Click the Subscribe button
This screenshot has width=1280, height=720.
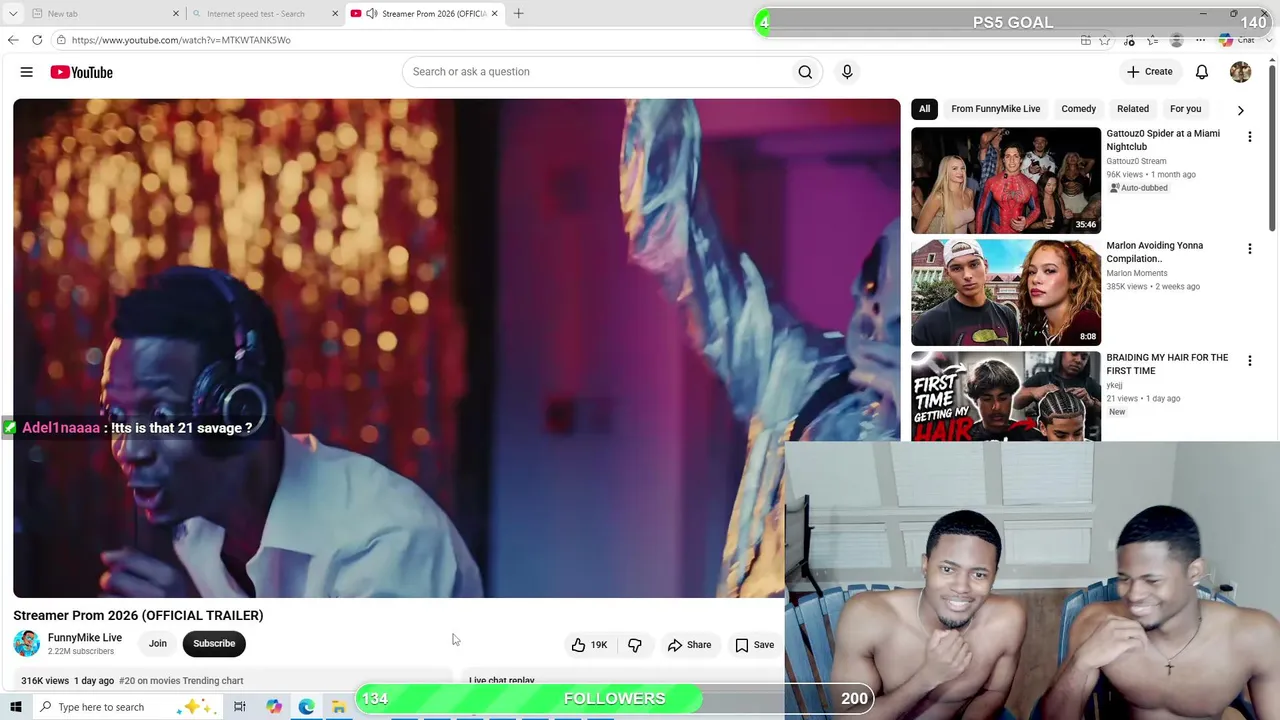pyautogui.click(x=214, y=644)
